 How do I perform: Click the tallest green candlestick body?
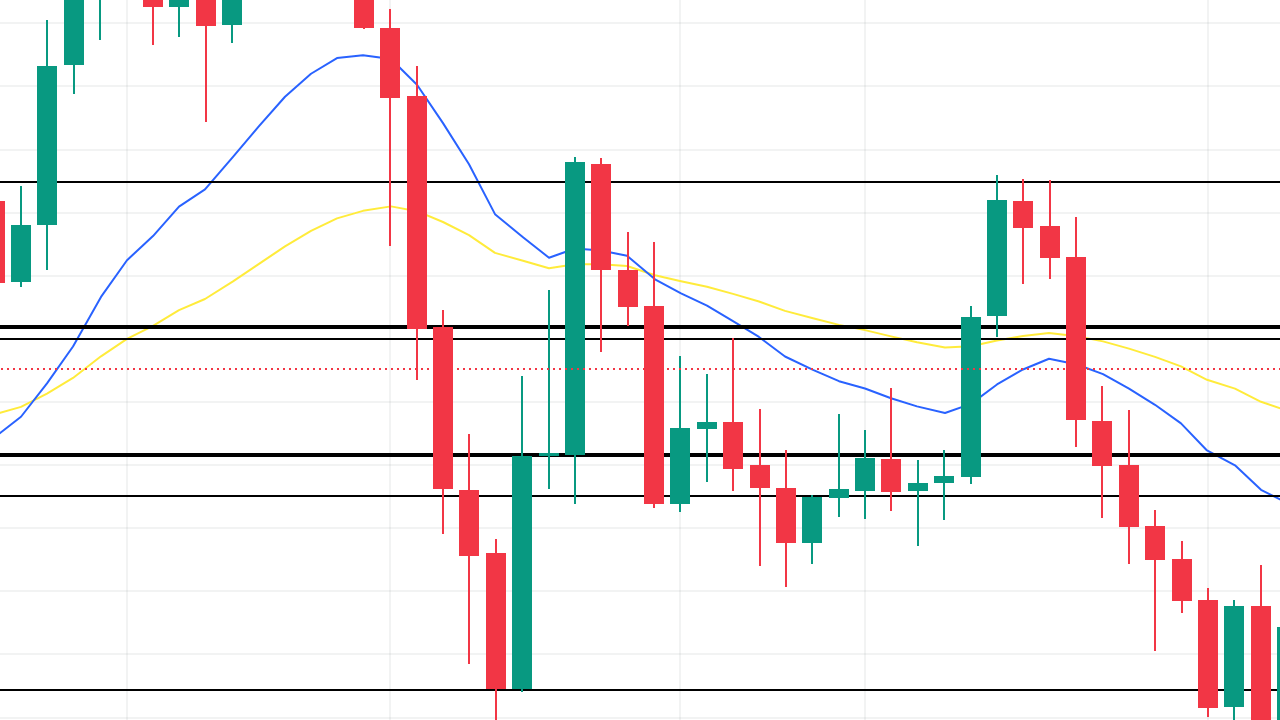[575, 308]
